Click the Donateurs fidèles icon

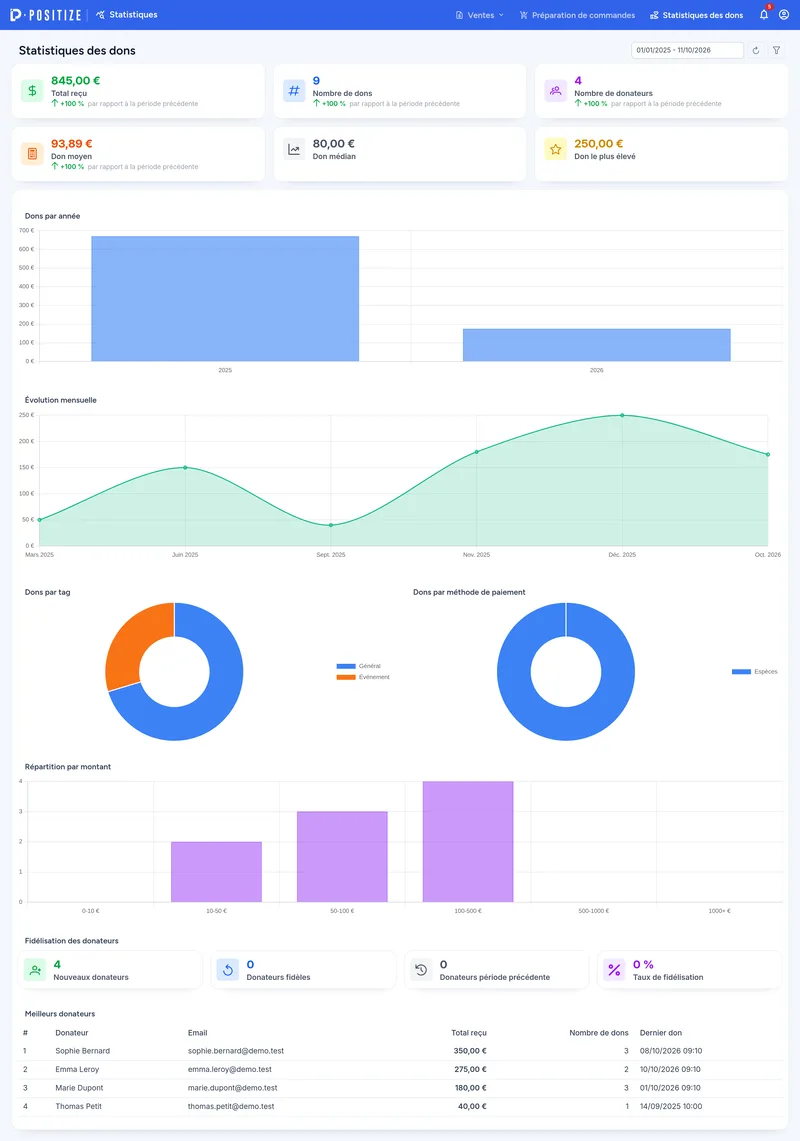tap(228, 970)
